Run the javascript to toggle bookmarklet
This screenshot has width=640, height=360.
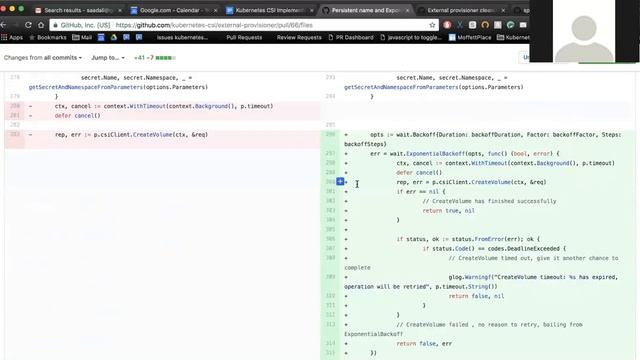411,37
